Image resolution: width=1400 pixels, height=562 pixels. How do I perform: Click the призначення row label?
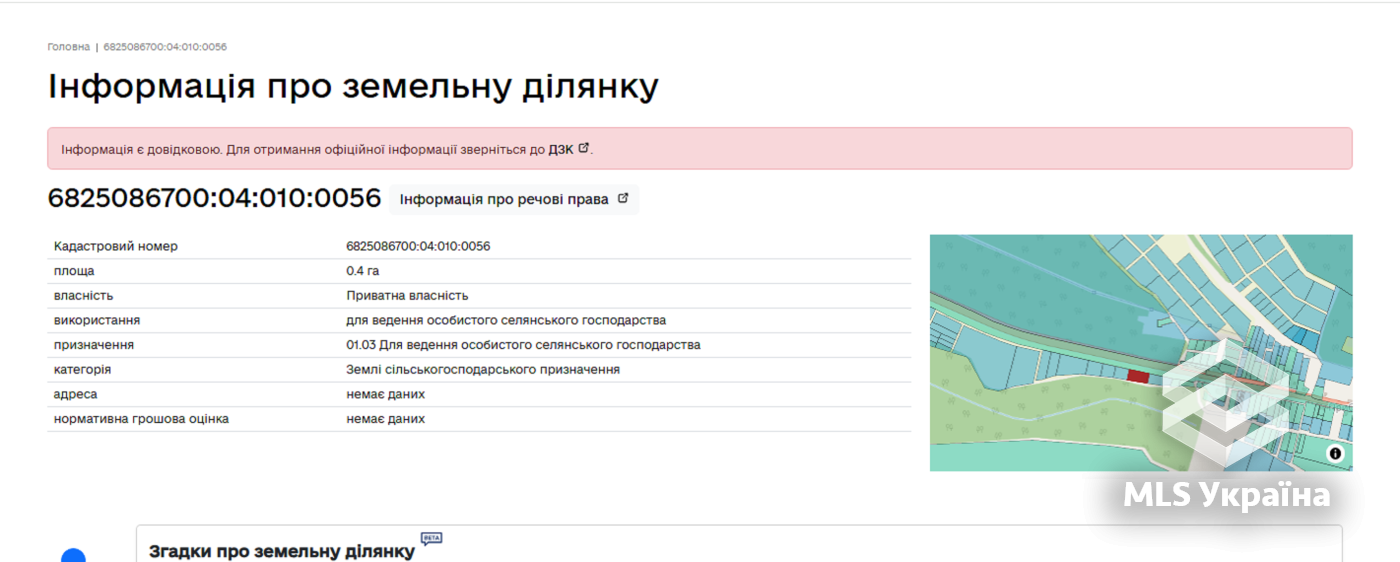[94, 345]
